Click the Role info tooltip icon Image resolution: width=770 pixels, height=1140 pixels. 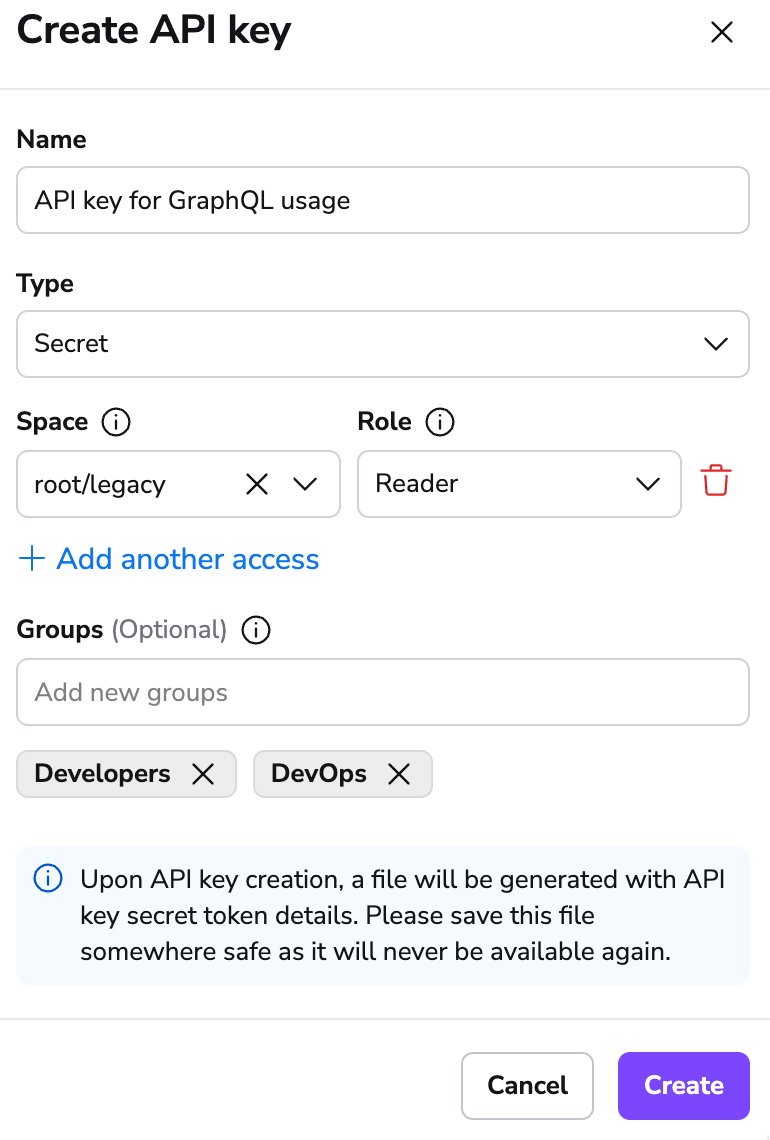pyautogui.click(x=440, y=422)
